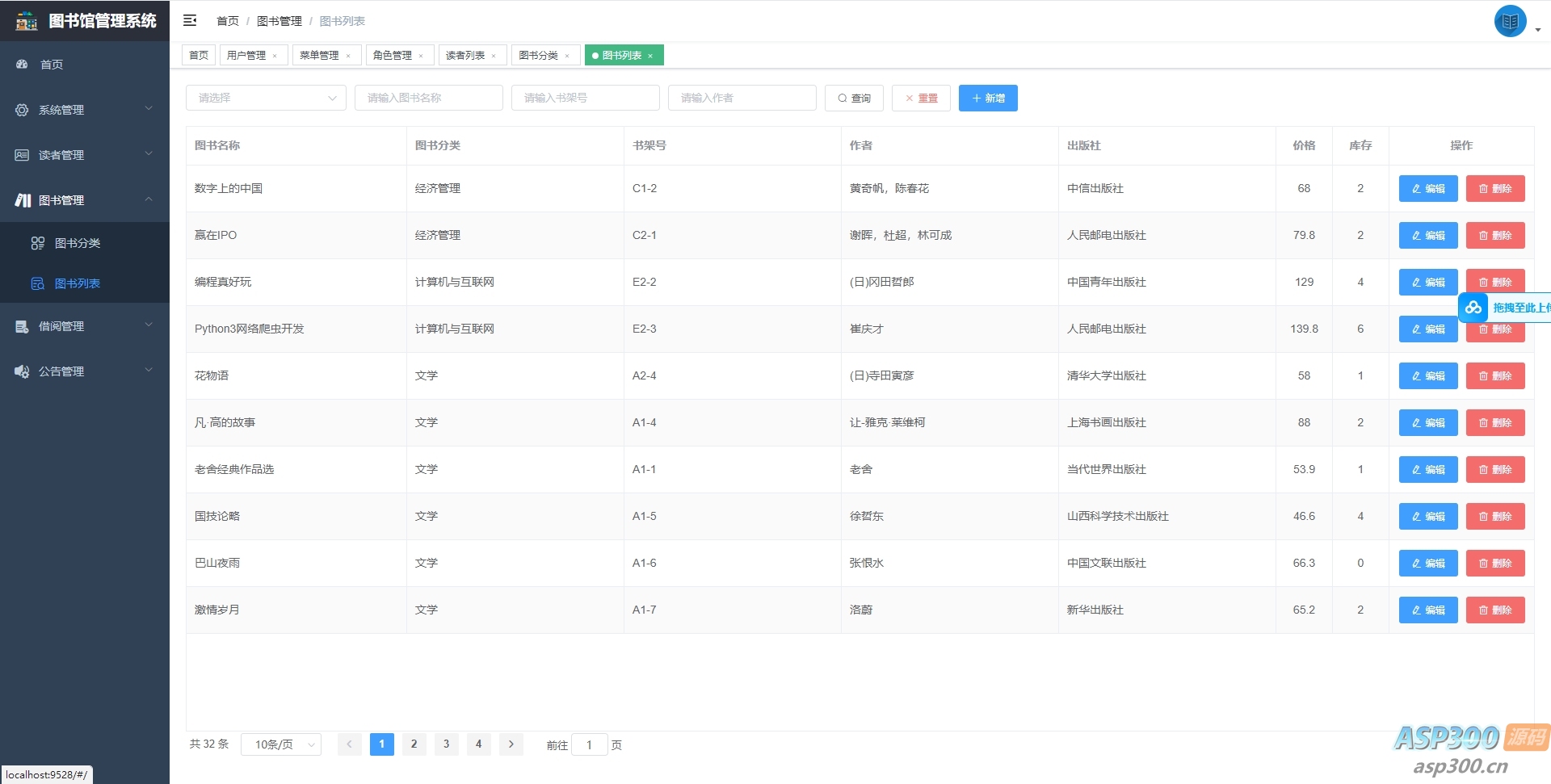Close the 角色管理 tab

[421, 55]
